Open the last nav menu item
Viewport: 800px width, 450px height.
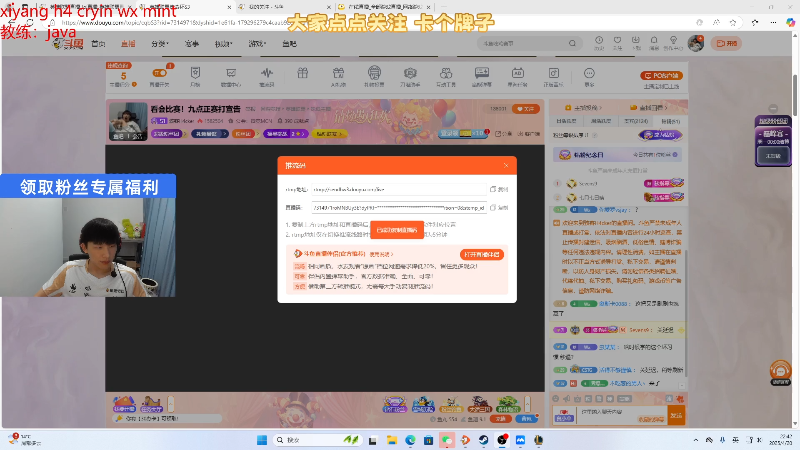point(289,44)
